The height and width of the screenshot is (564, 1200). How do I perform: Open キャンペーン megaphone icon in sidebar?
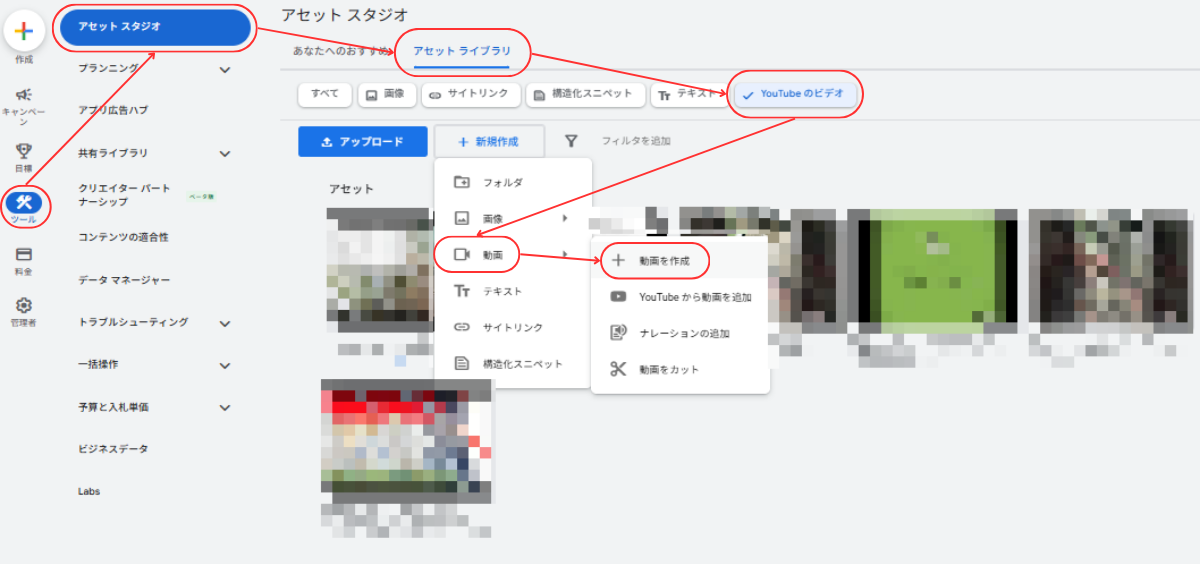pyautogui.click(x=24, y=96)
